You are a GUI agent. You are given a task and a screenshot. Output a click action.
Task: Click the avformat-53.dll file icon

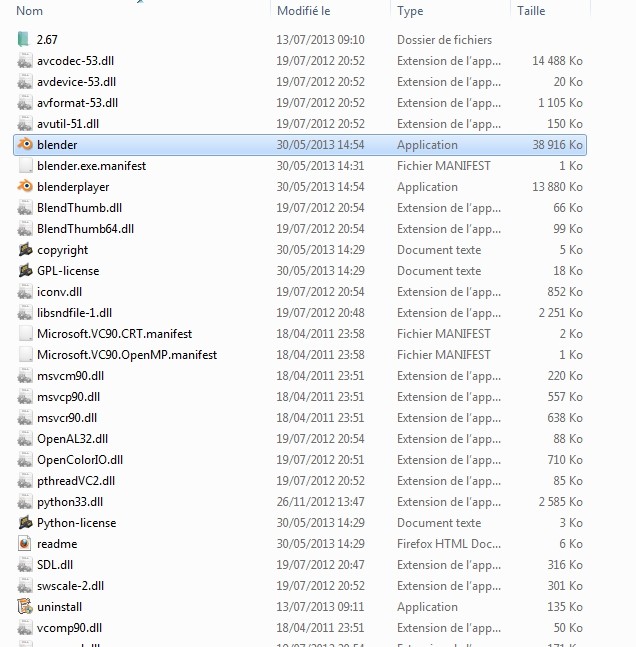tap(25, 103)
